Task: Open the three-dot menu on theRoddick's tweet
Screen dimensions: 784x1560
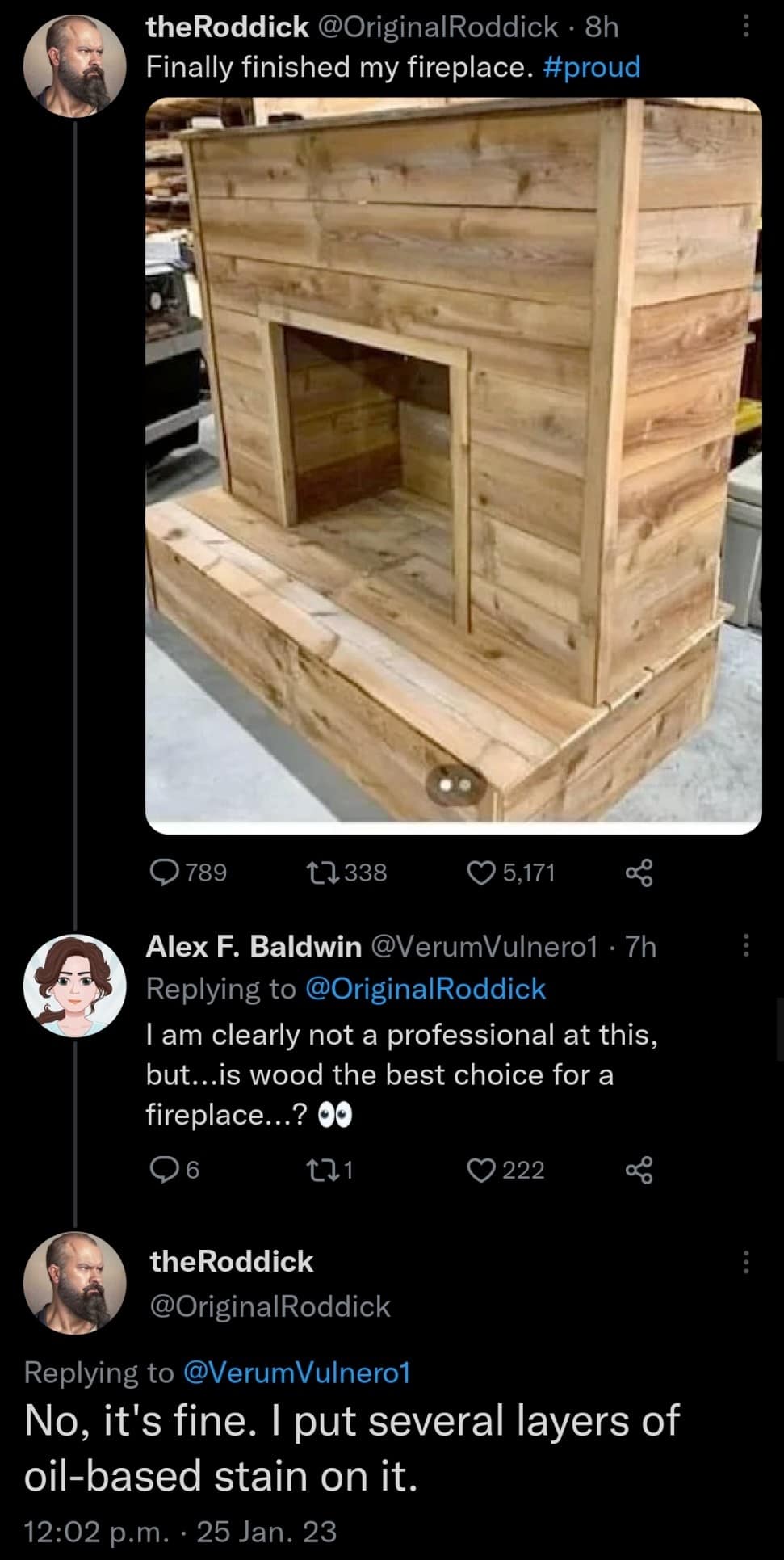Action: click(747, 24)
